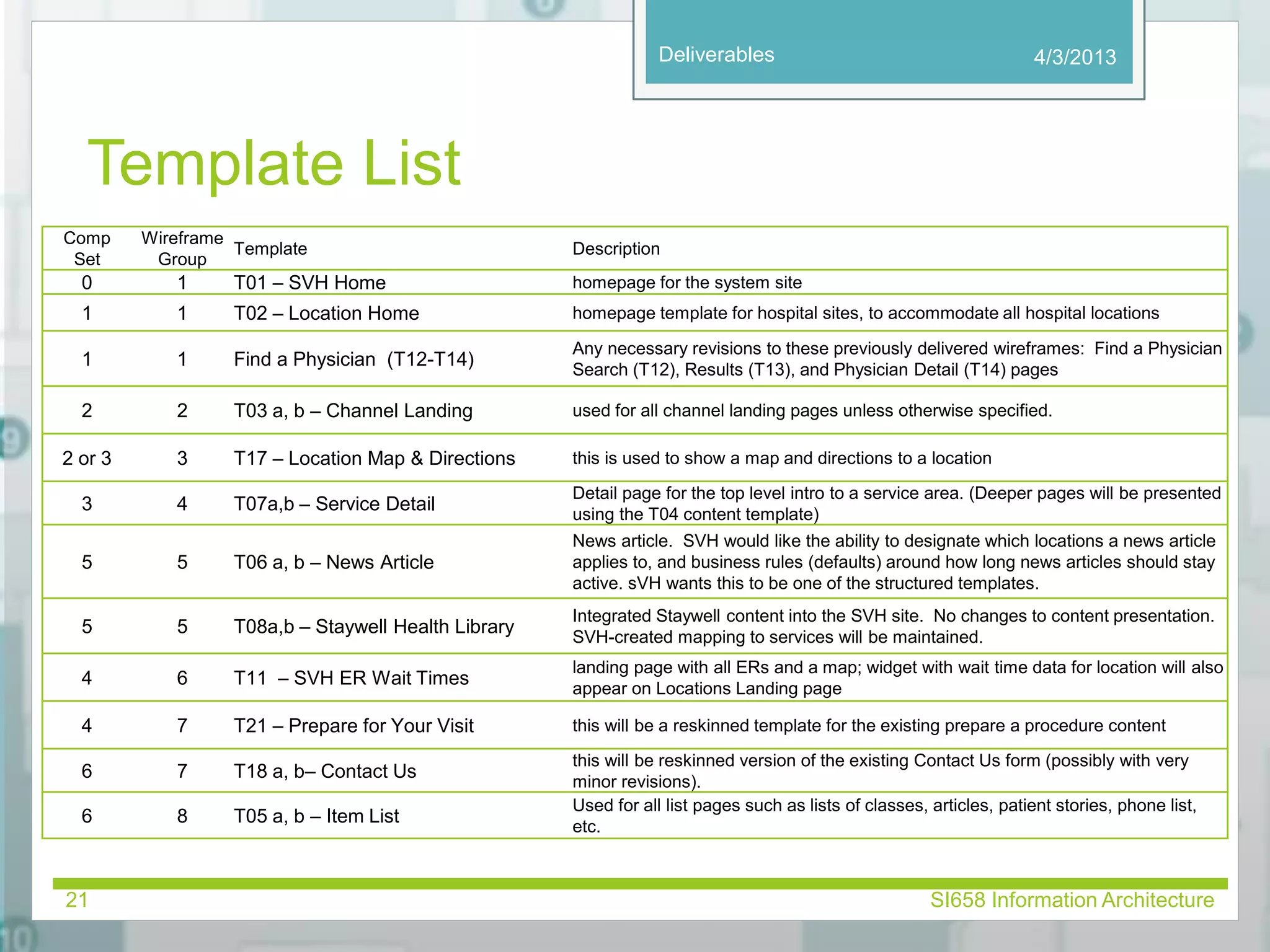This screenshot has height=952, width=1270.
Task: Click the 'Wireframe Group' column header
Action: [x=182, y=249]
